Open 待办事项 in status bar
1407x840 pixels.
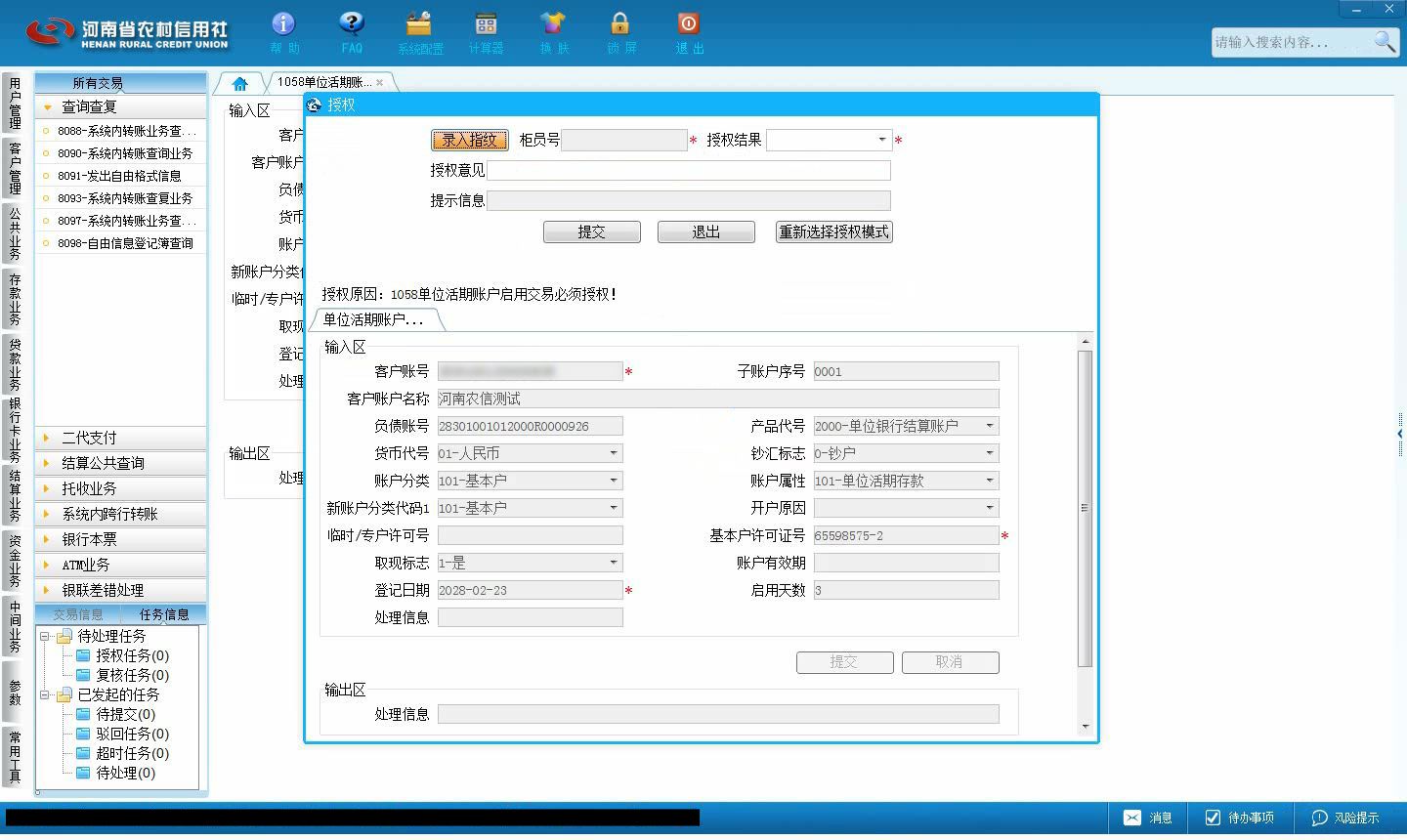pyautogui.click(x=1239, y=818)
